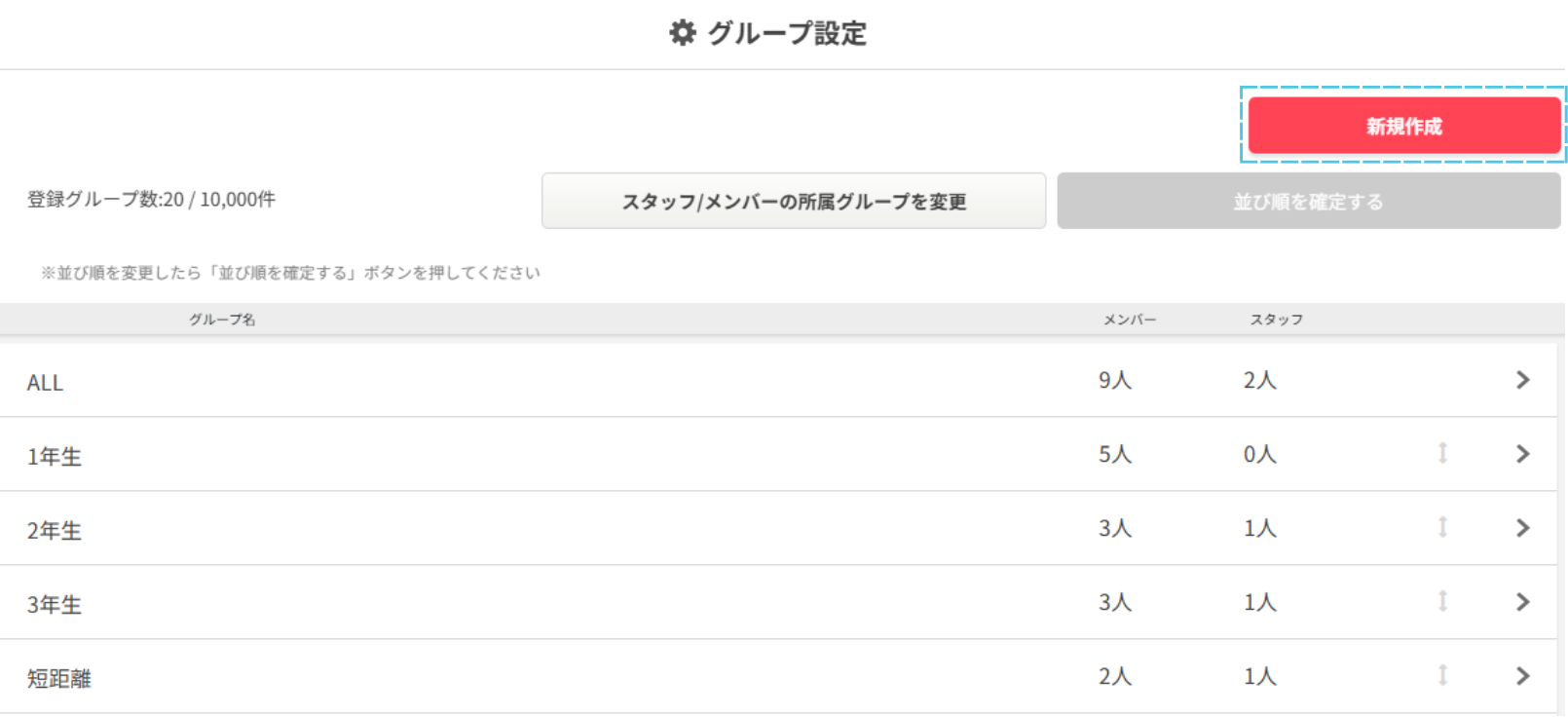Viewport: 1568px width, 717px height.
Task: Open the 3年生 group chevron arrow
Action: coord(1523,602)
